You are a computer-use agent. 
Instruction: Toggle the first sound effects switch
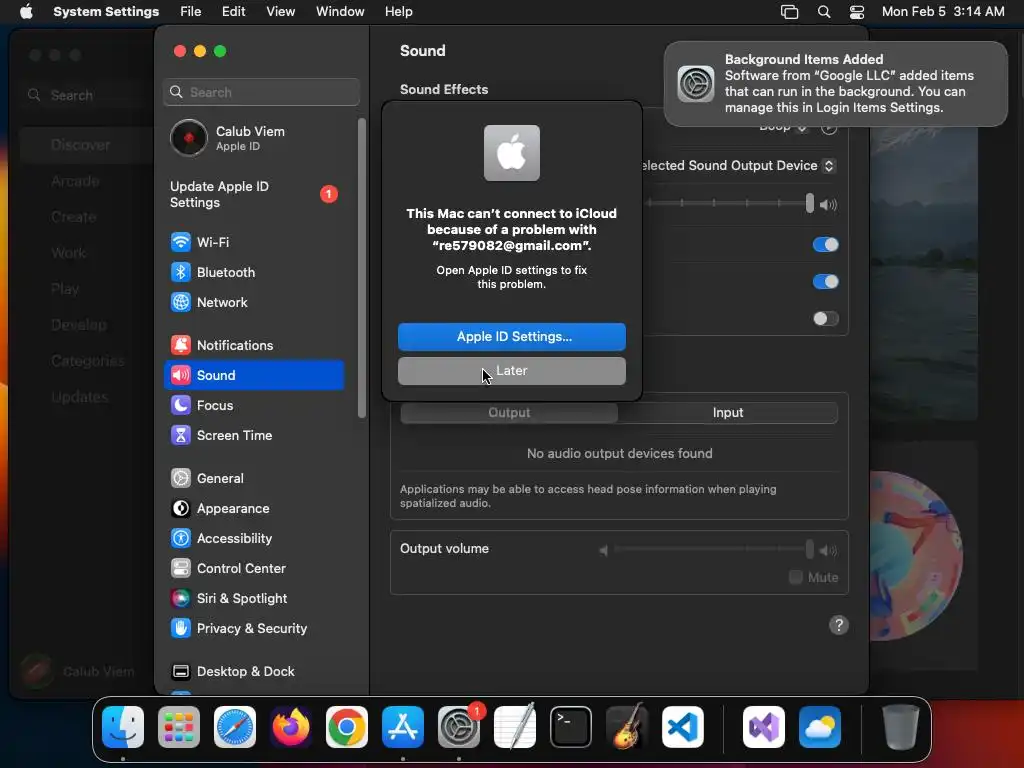tap(825, 245)
